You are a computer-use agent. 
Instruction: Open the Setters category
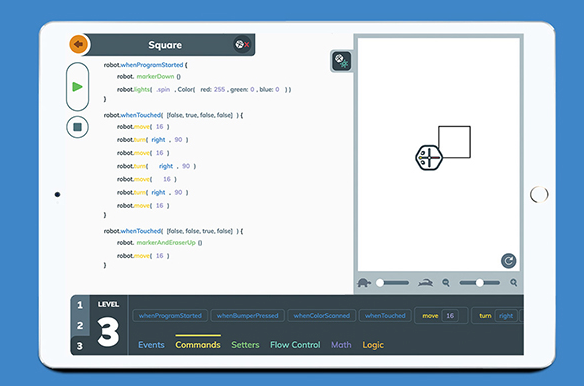point(245,345)
